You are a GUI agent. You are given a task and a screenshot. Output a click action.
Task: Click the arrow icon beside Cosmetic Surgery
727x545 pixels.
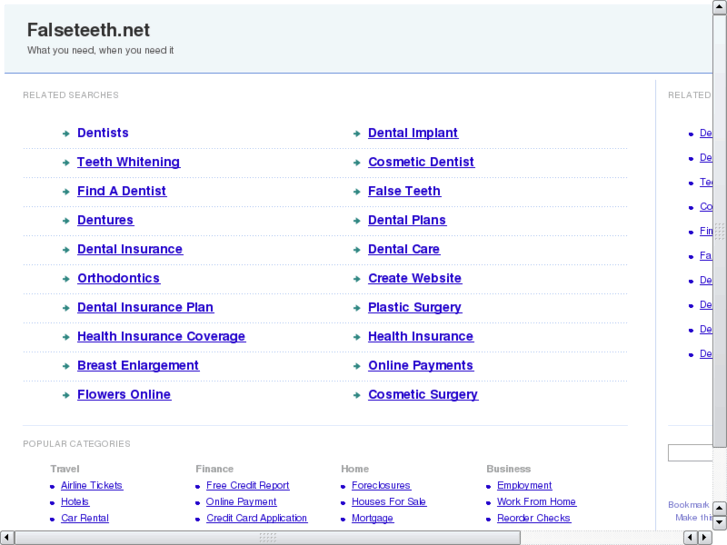(357, 395)
